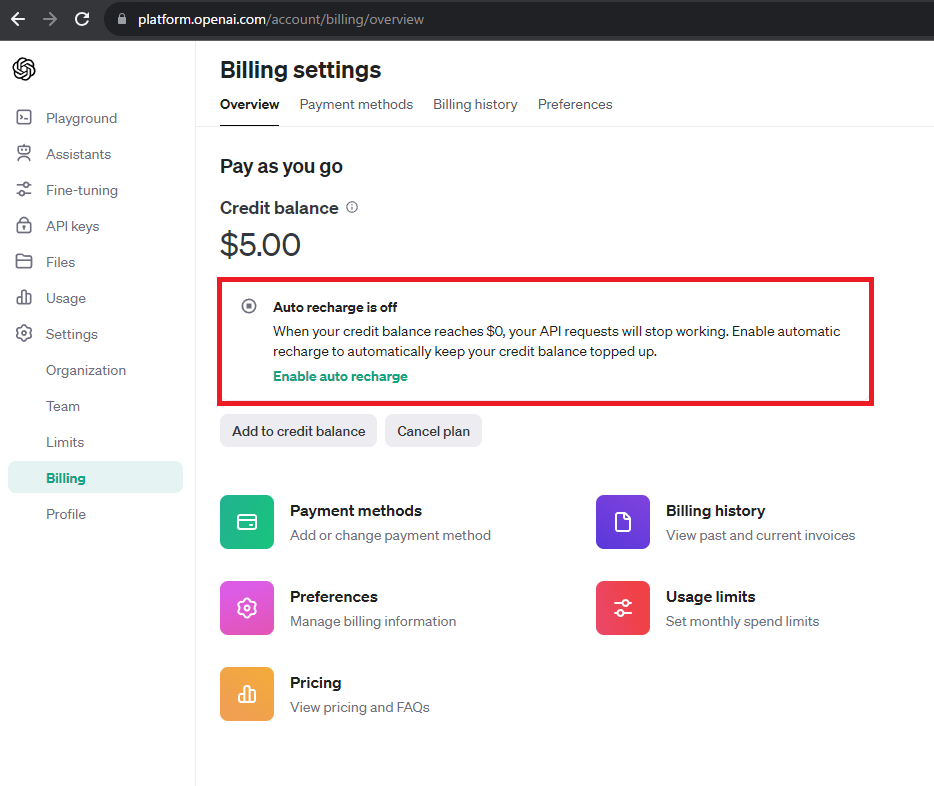Viewport: 934px width, 786px height.
Task: Click the green Payment methods card icon
Action: click(247, 522)
